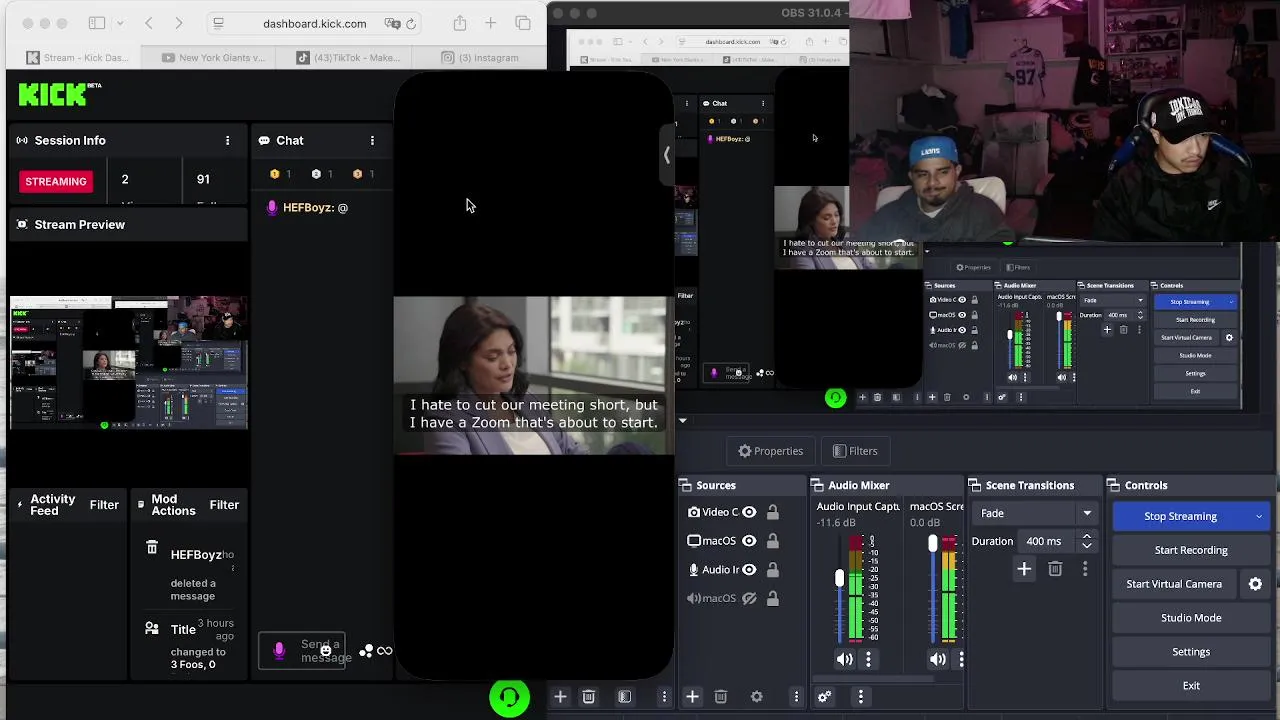Open the Sources panel more-options menu
This screenshot has width=1280, height=720.
pos(796,696)
